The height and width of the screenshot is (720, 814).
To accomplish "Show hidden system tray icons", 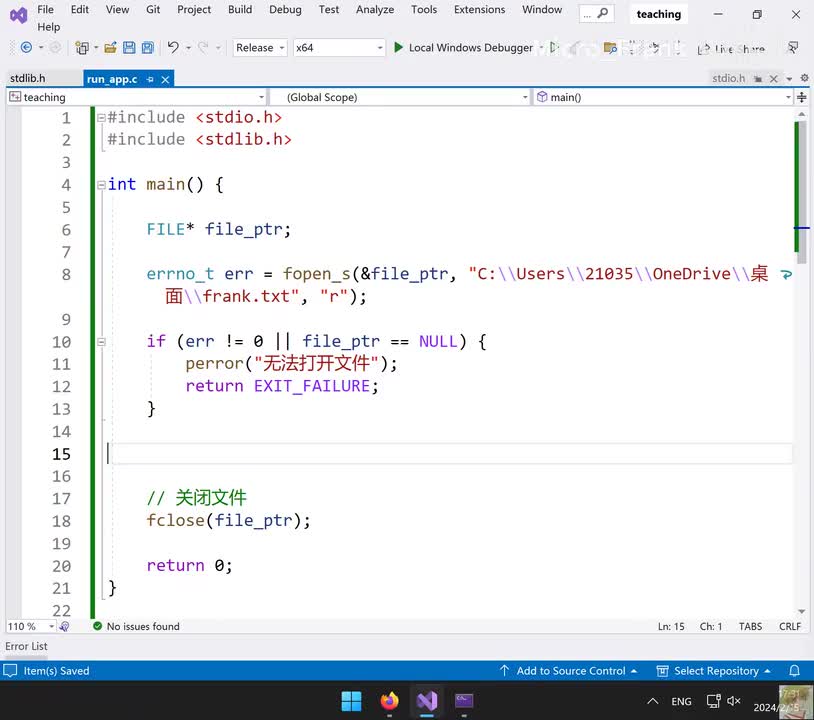I will click(x=653, y=701).
